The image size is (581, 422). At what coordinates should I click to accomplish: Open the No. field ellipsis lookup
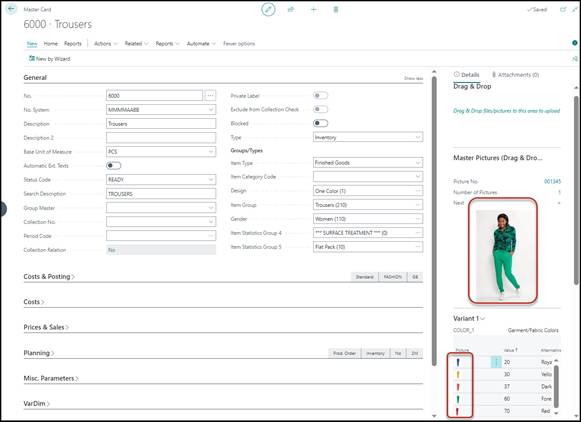coord(210,96)
